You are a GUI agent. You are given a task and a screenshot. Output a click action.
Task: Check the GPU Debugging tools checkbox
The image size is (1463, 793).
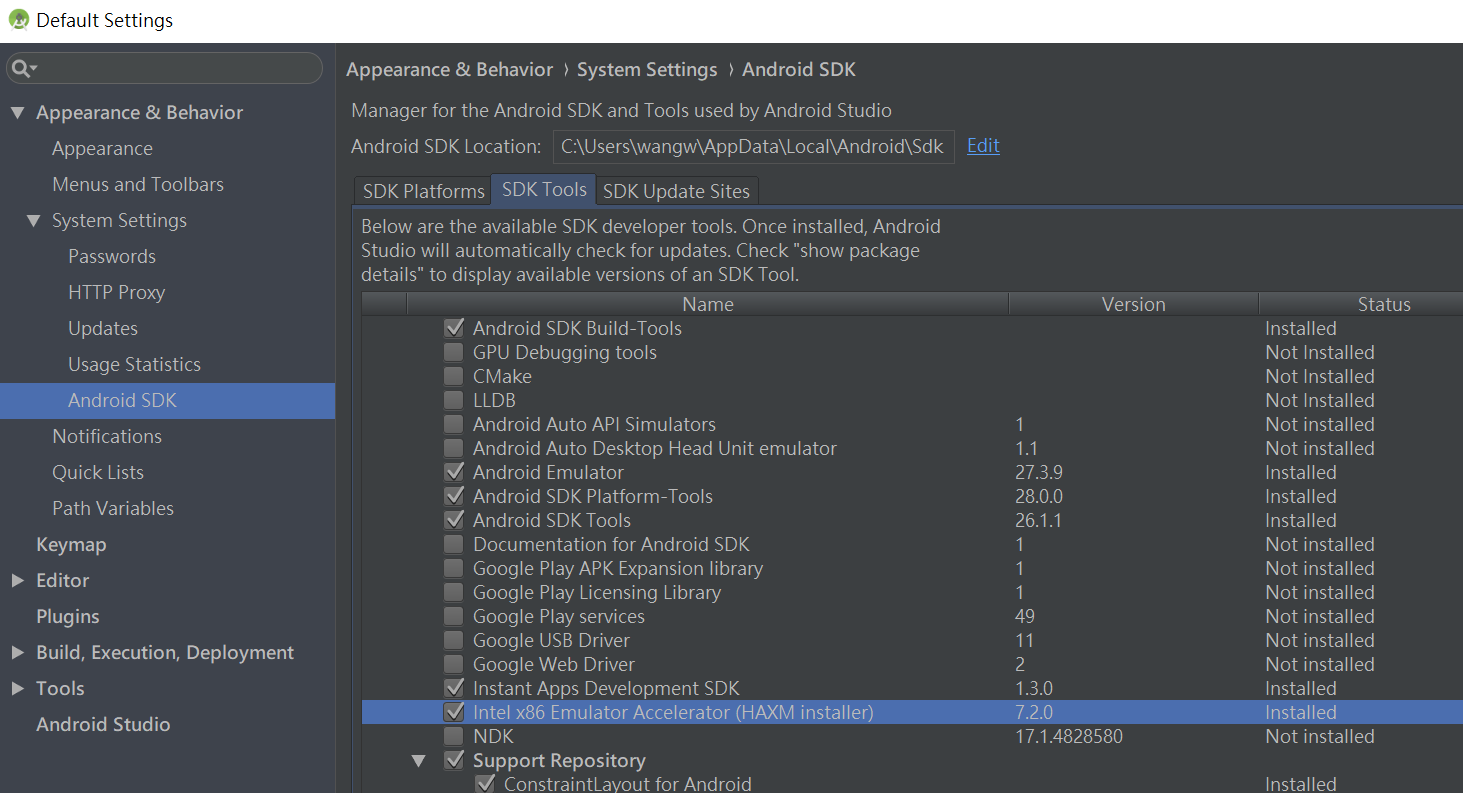click(454, 352)
